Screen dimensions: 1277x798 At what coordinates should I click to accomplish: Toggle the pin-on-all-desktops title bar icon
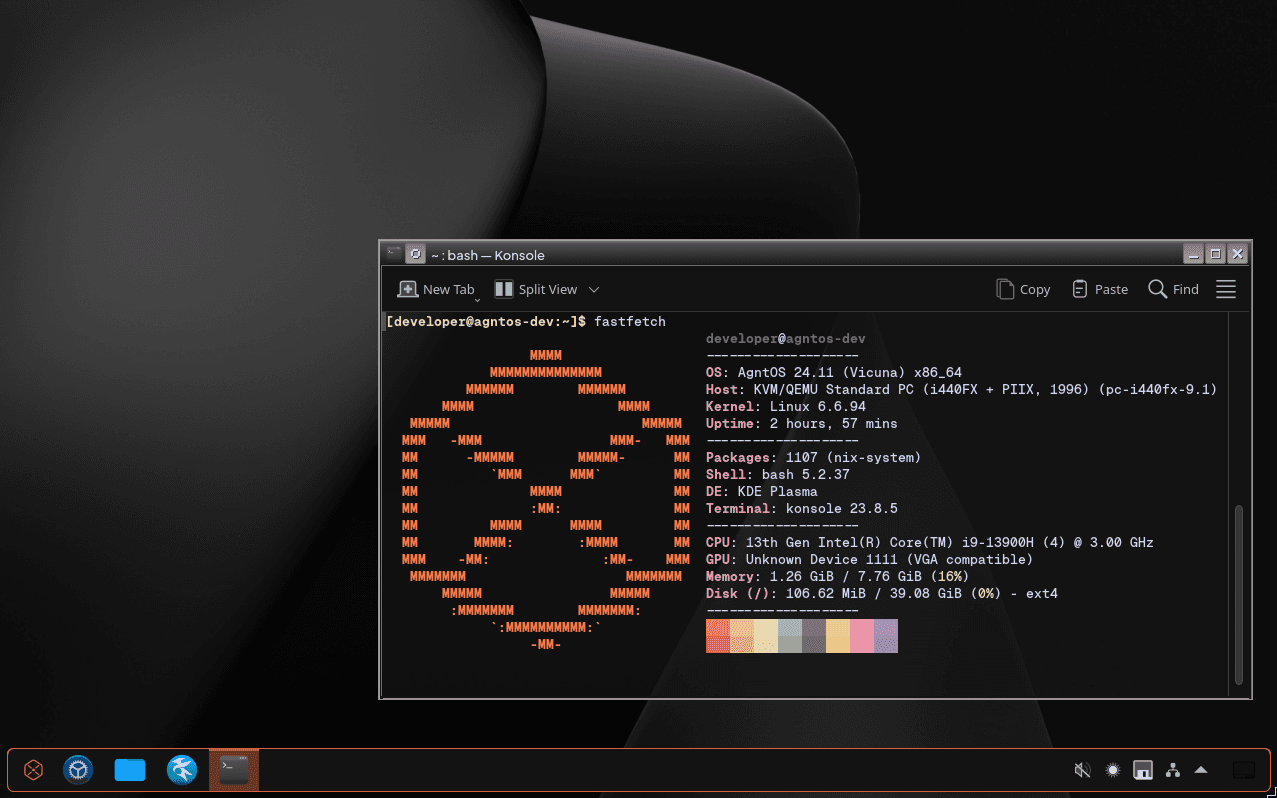click(415, 254)
